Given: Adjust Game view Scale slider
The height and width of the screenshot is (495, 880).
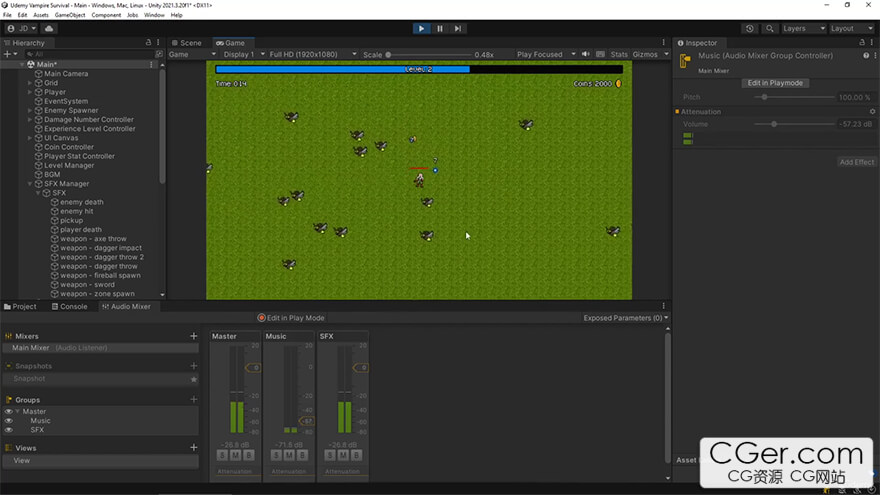Looking at the screenshot, I should click(x=428, y=55).
